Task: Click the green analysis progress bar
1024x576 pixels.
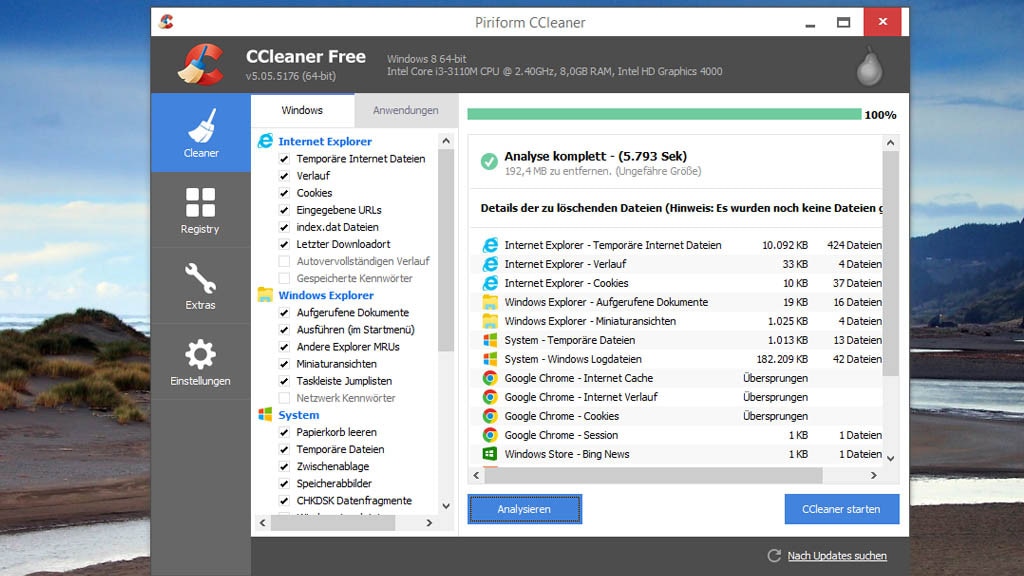Action: pos(664,114)
